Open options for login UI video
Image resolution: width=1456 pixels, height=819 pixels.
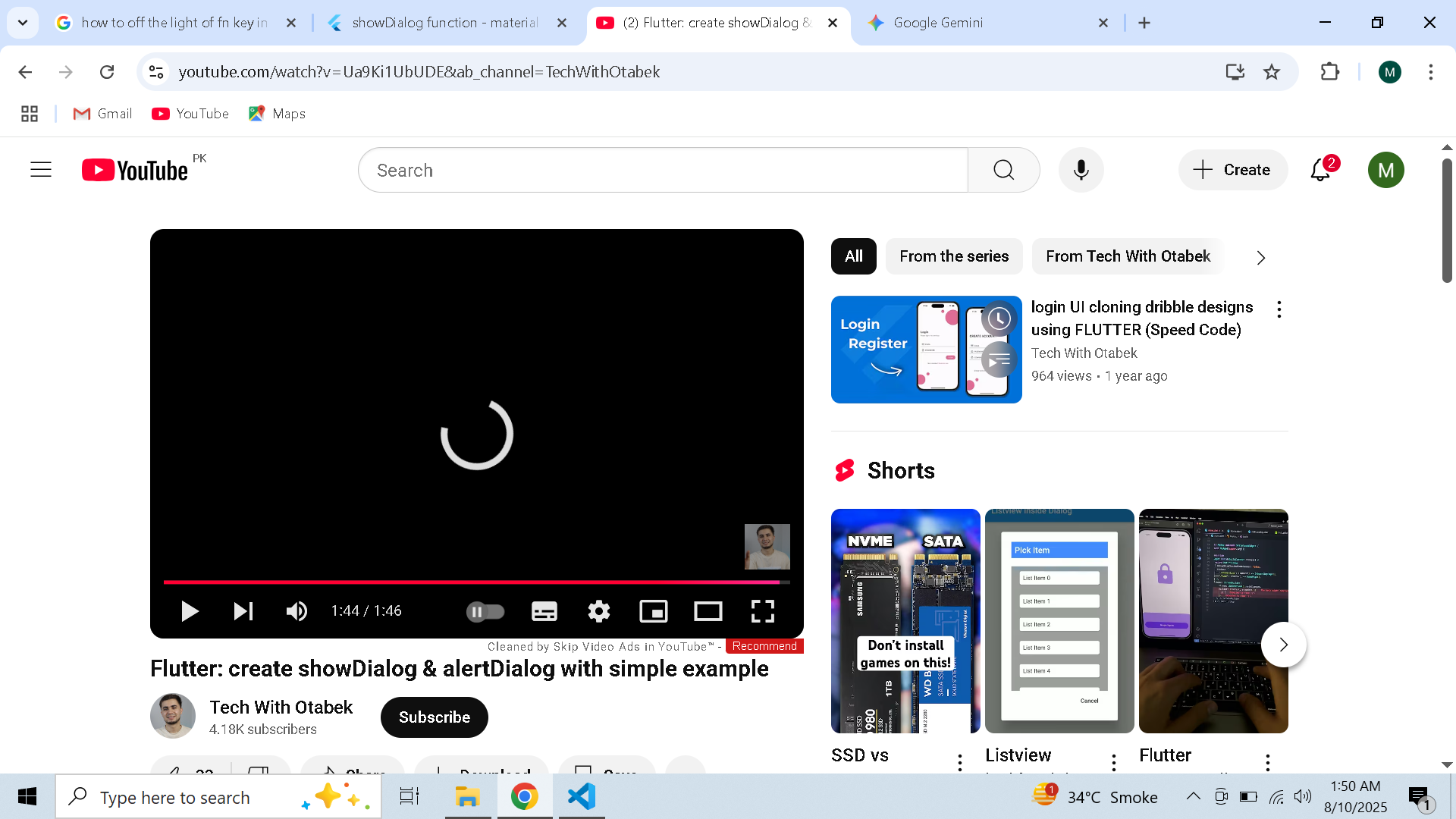[x=1279, y=309]
